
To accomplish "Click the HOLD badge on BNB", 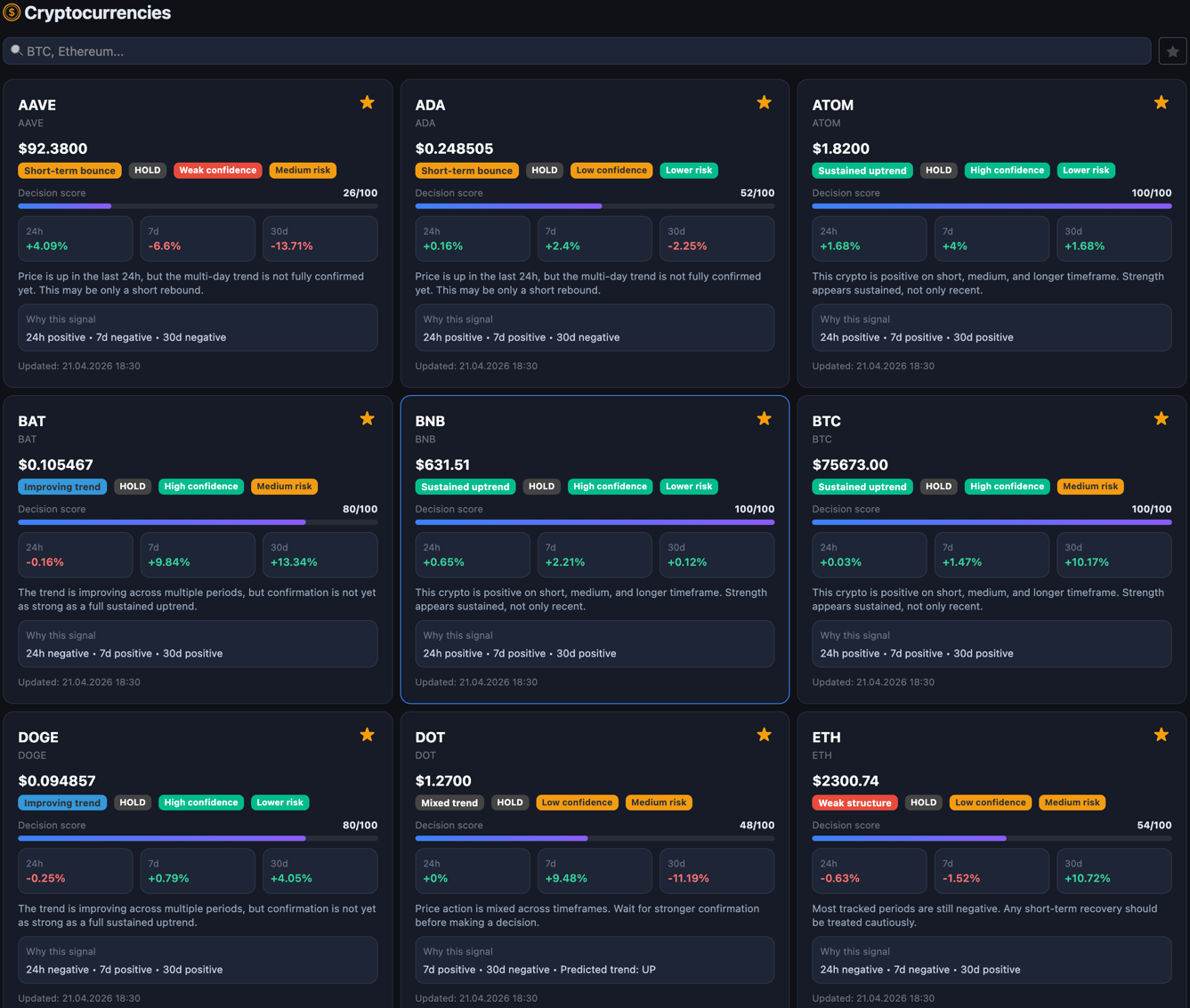I will (x=541, y=487).
